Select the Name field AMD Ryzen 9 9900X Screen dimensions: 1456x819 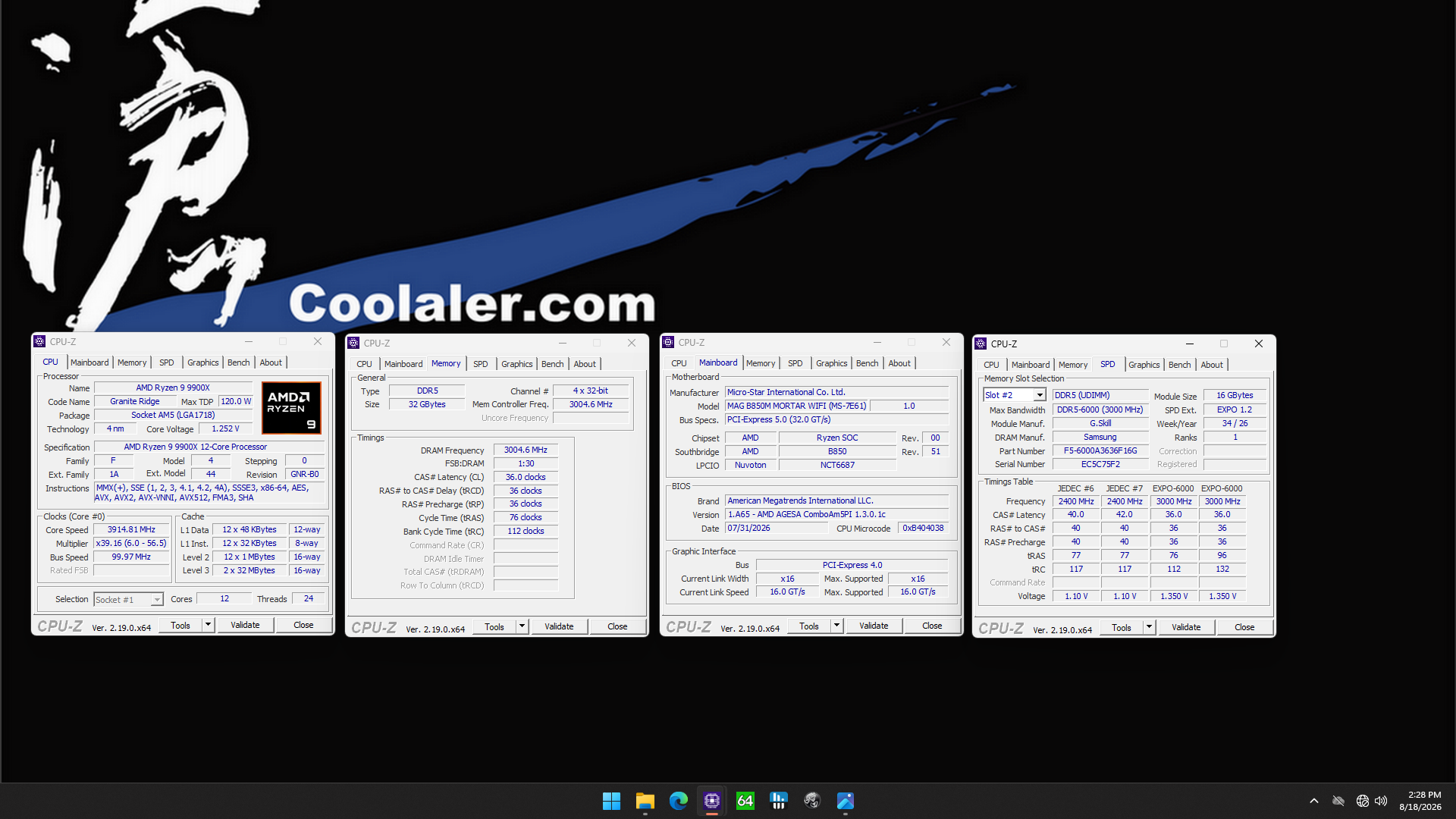coord(173,388)
